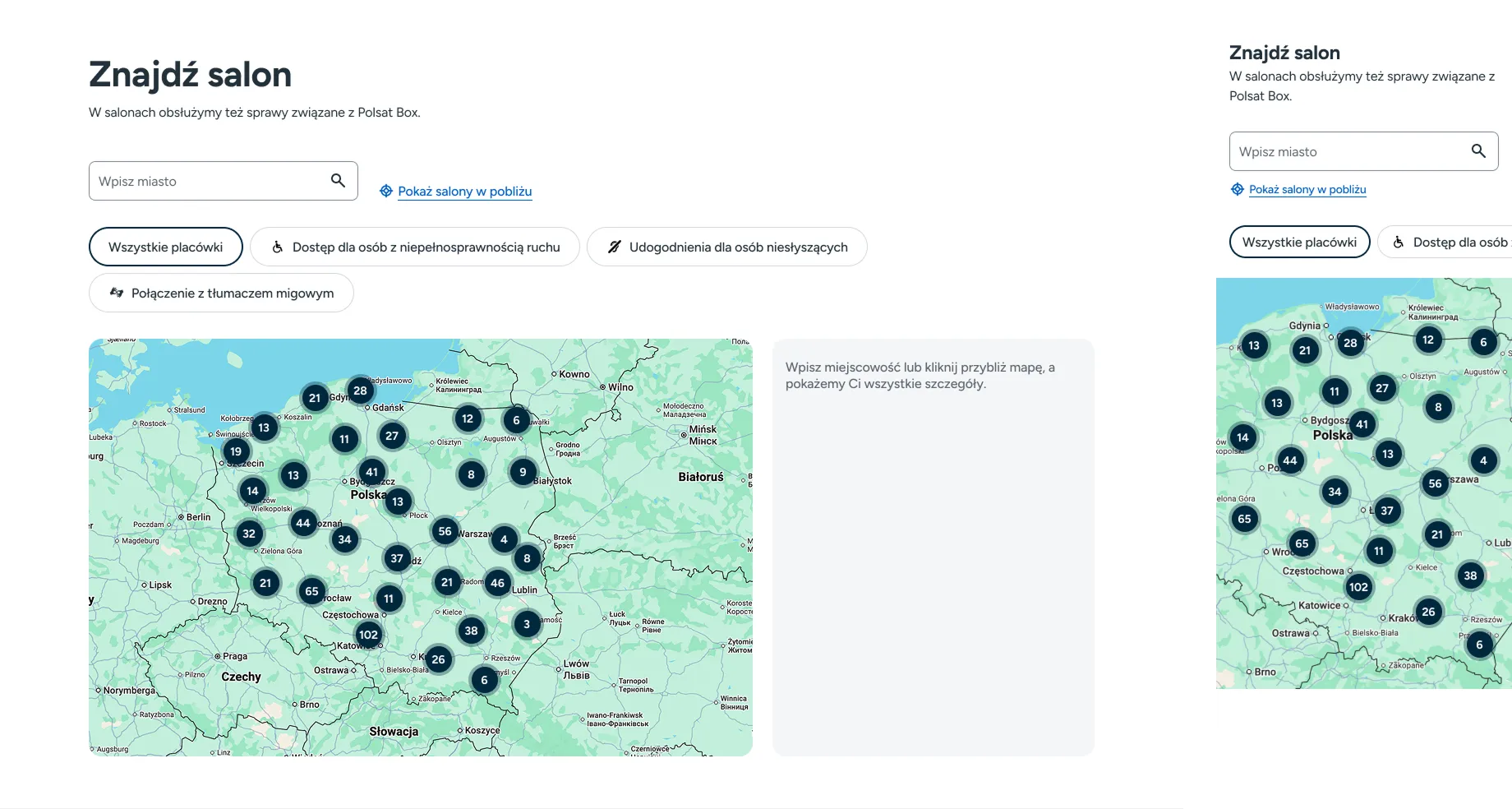
Task: Toggle the Wszystkie placówki filter
Action: (165, 247)
